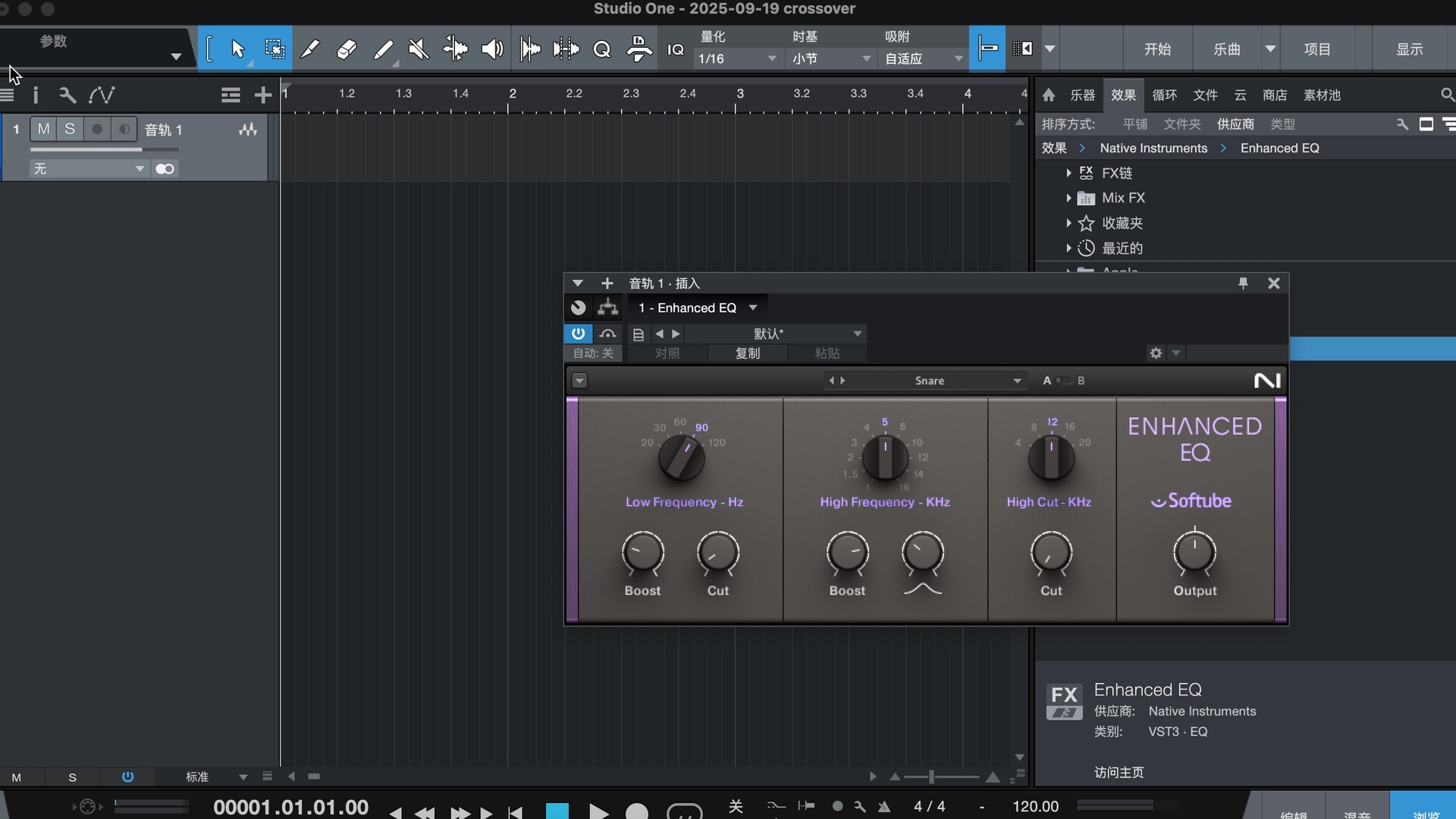Open track inspector info icon

36,95
